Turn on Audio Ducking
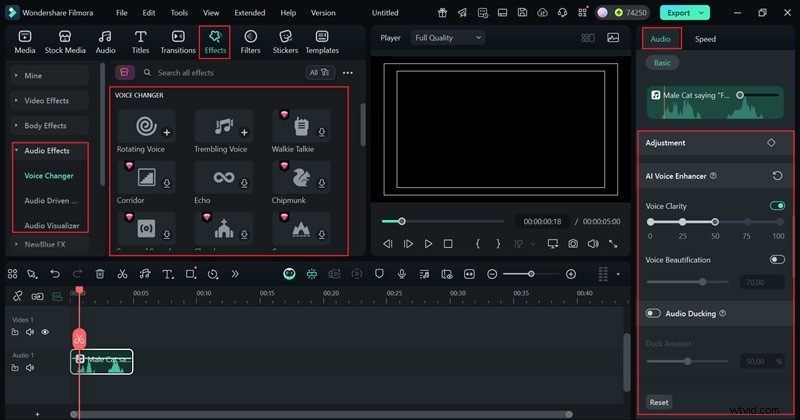 pos(653,313)
